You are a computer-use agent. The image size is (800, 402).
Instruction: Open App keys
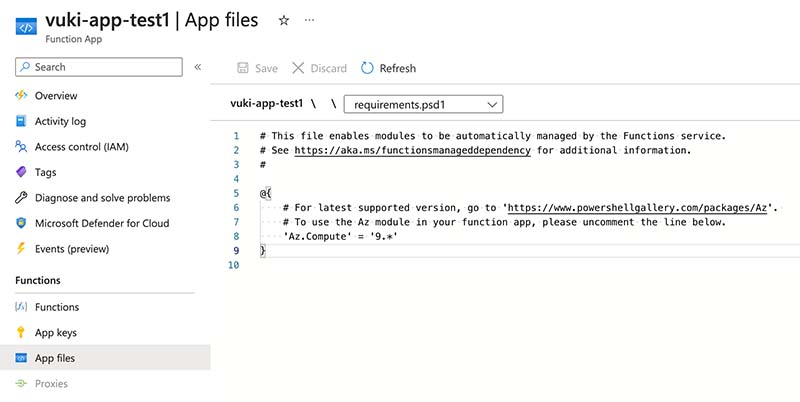click(x=56, y=333)
